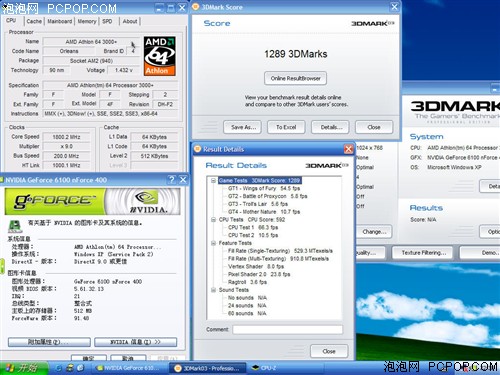Collapse the Sound Tests tree node
500x375 pixels.
tap(213, 290)
